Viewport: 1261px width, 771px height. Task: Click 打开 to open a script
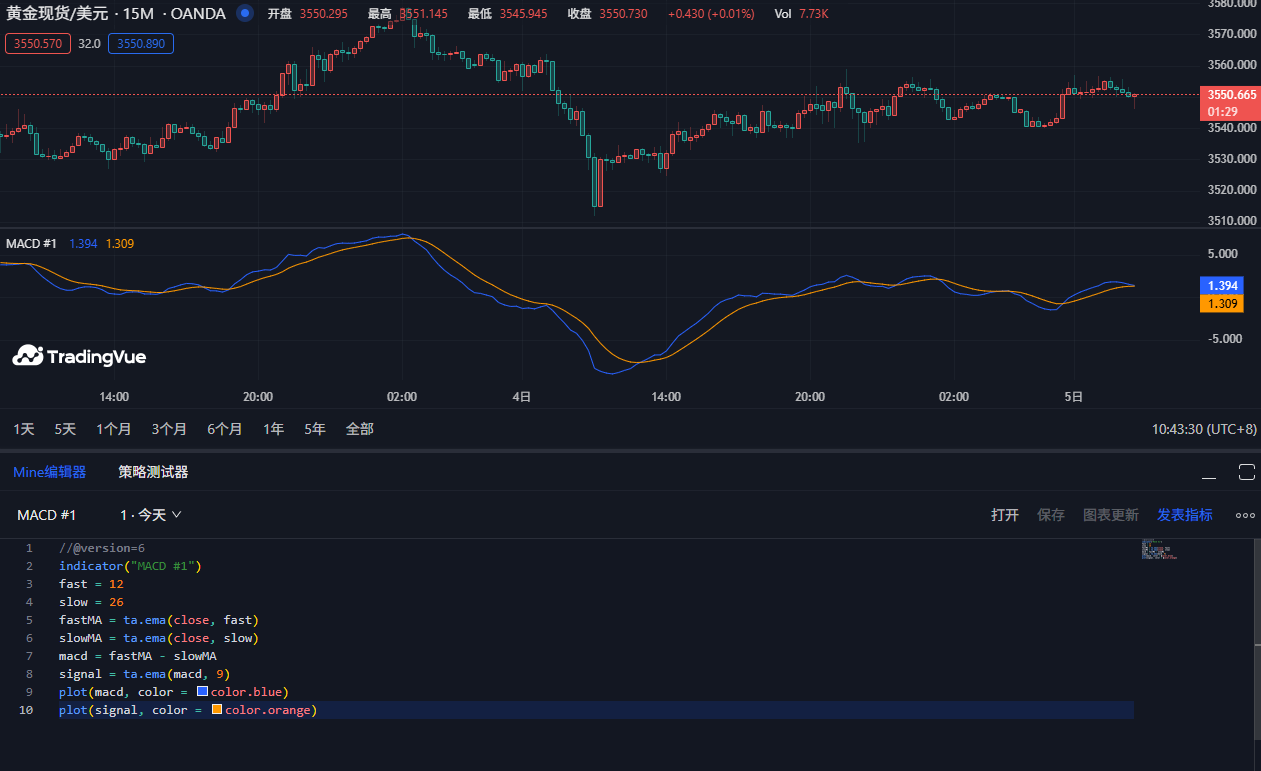point(1004,515)
